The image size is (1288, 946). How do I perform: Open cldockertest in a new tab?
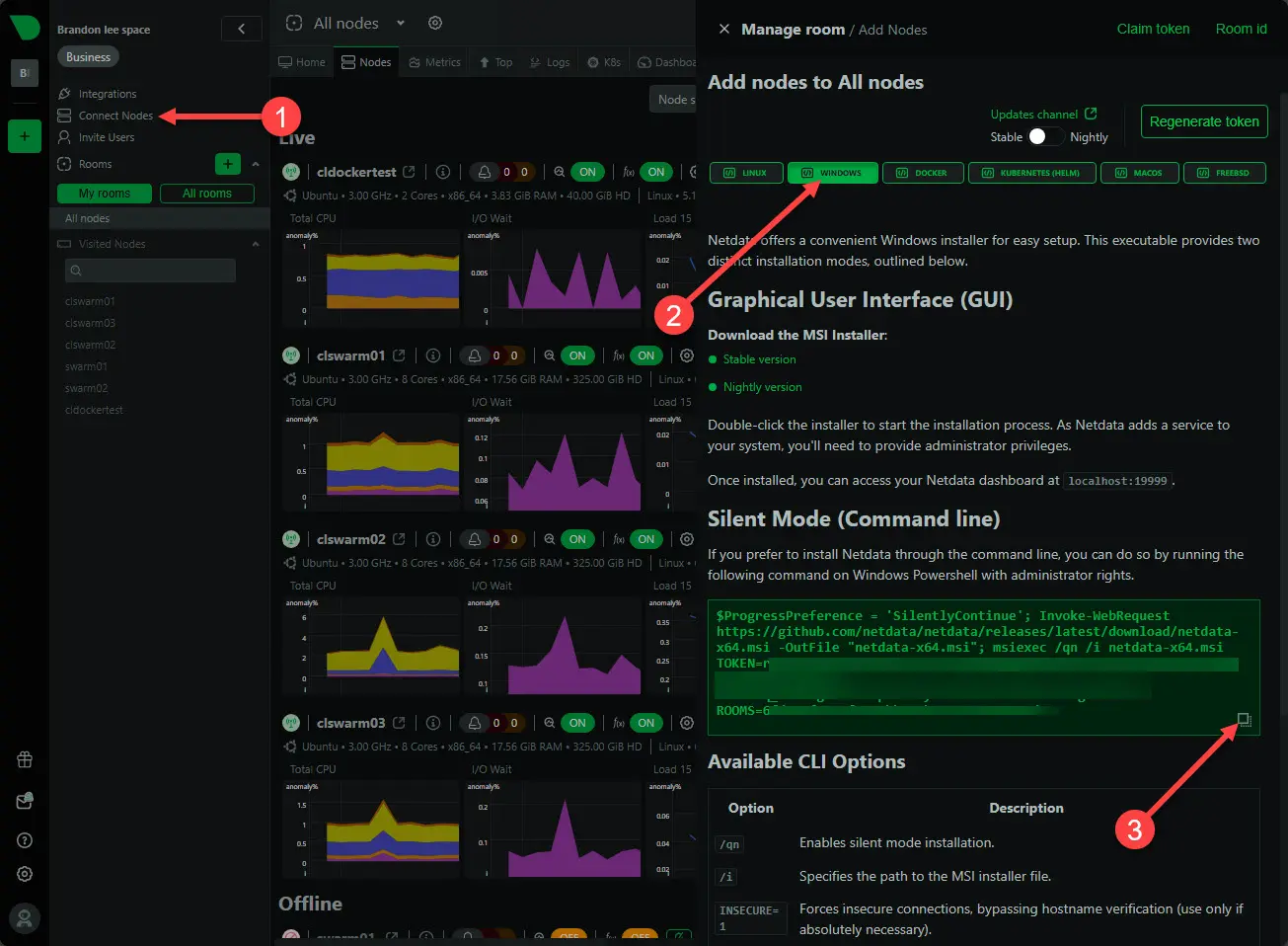[409, 172]
